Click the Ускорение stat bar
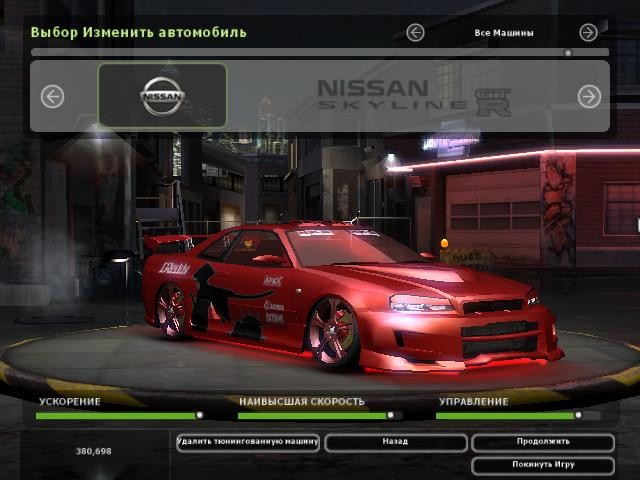Viewport: 640px width, 480px height. [x=120, y=416]
